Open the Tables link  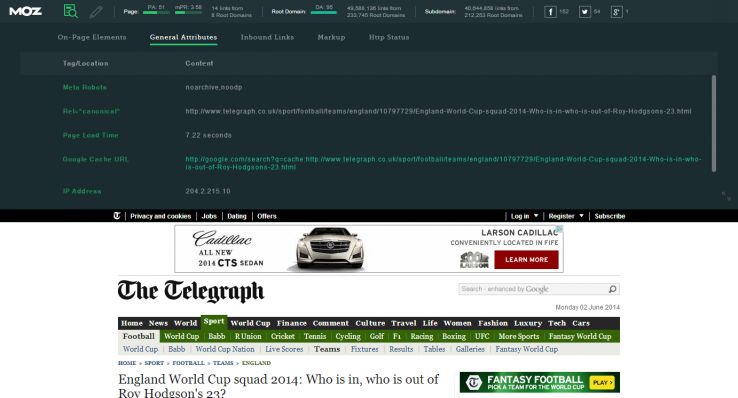(x=434, y=349)
